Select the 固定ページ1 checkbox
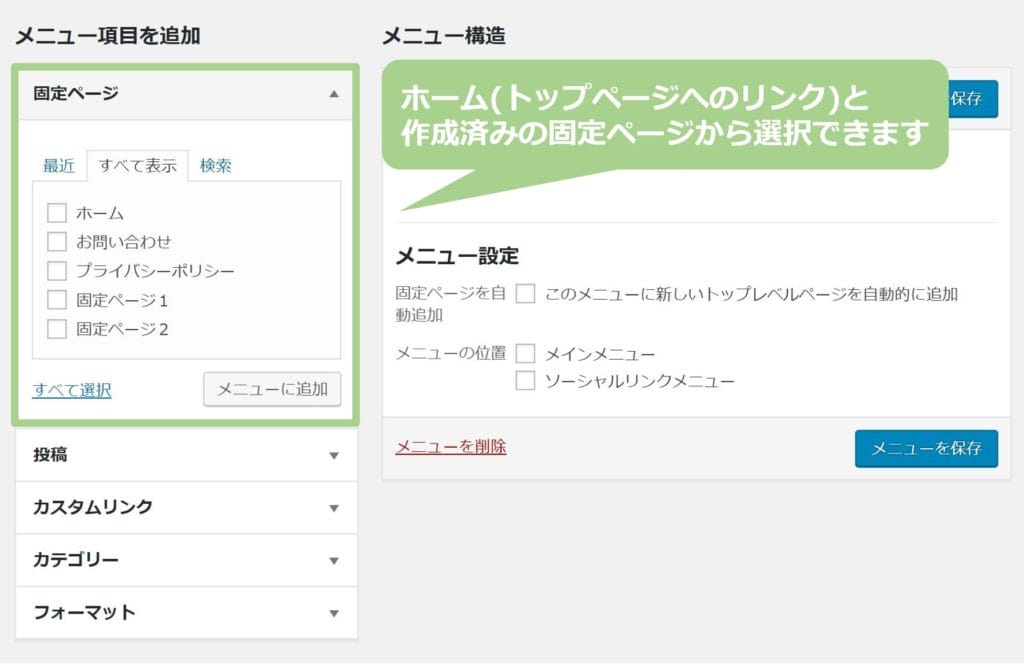Screen dimensions: 1024x664 [57, 300]
